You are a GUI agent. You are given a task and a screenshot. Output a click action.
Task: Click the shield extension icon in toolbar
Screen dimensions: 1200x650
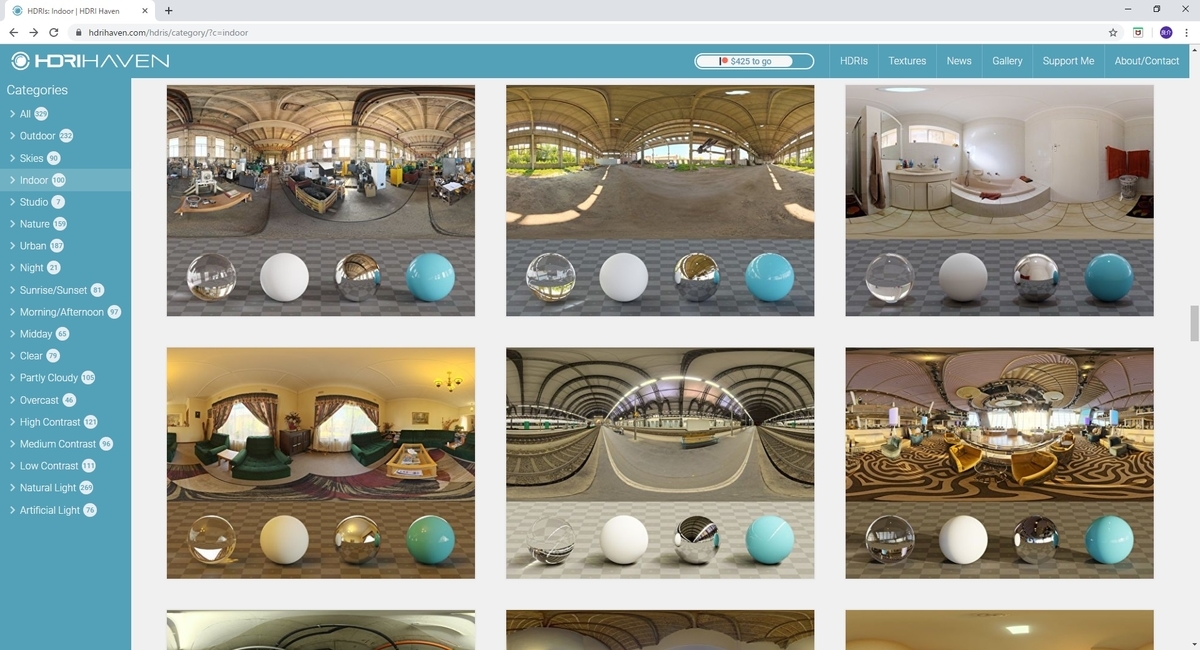[1138, 32]
